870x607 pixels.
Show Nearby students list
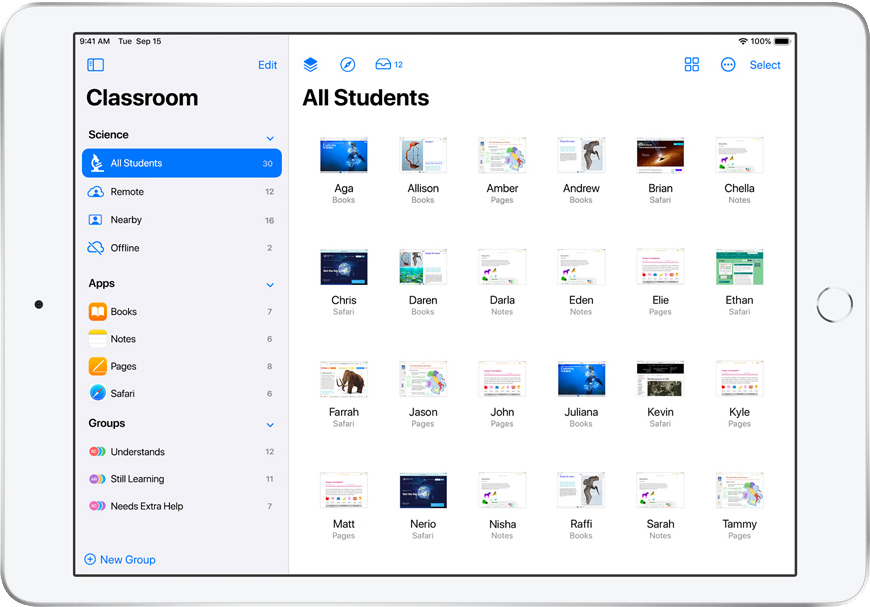tap(126, 220)
